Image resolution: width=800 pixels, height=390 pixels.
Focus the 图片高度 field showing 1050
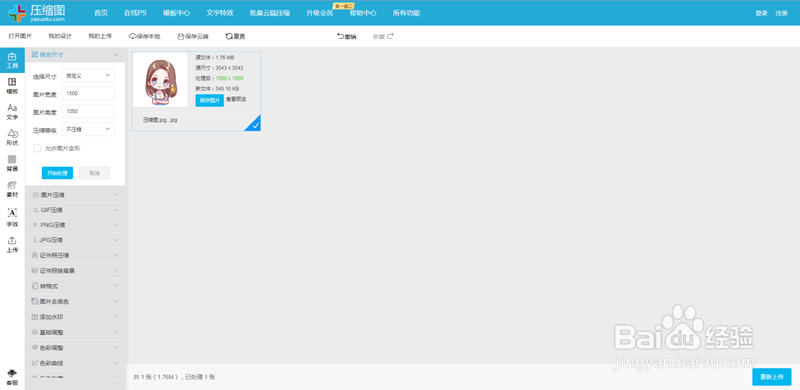(88, 111)
